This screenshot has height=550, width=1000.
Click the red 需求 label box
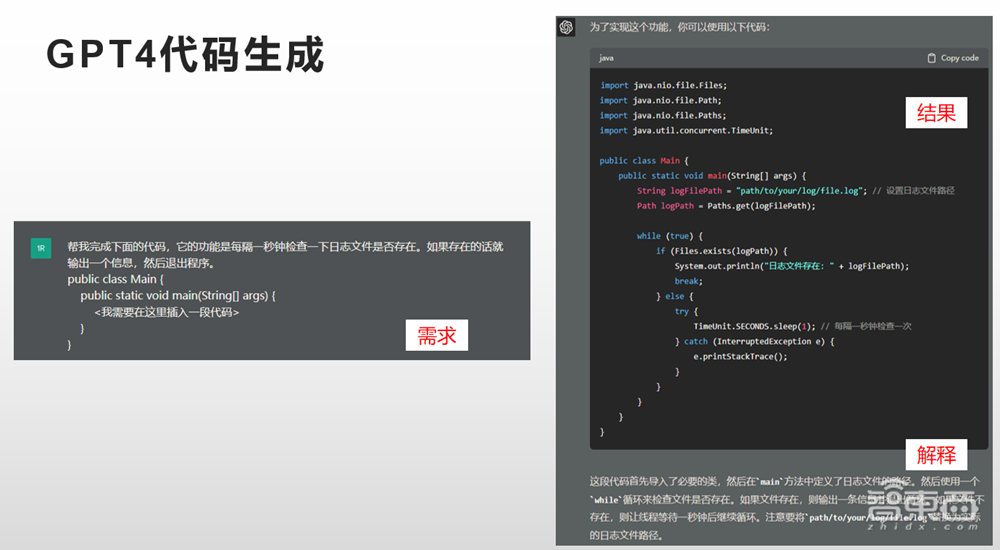(437, 335)
